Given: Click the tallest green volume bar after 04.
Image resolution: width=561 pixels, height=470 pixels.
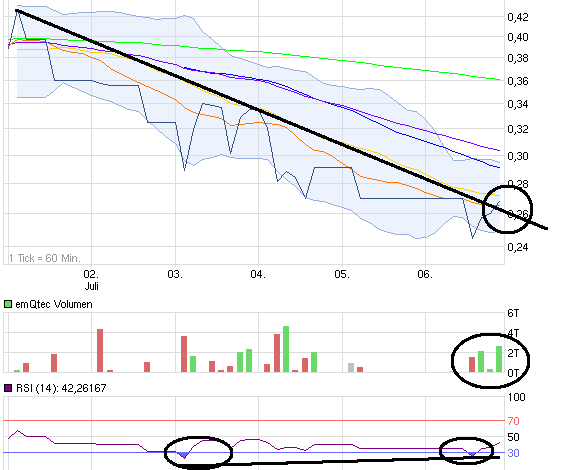Looking at the screenshot, I should point(286,349).
